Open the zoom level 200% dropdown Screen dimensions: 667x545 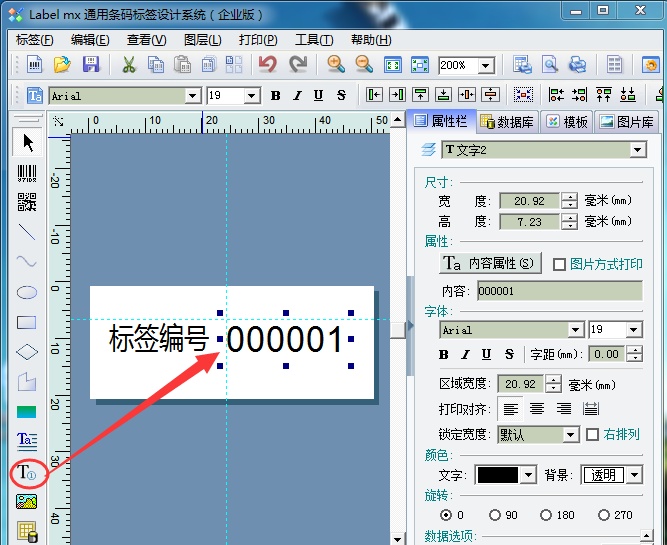[x=486, y=66]
